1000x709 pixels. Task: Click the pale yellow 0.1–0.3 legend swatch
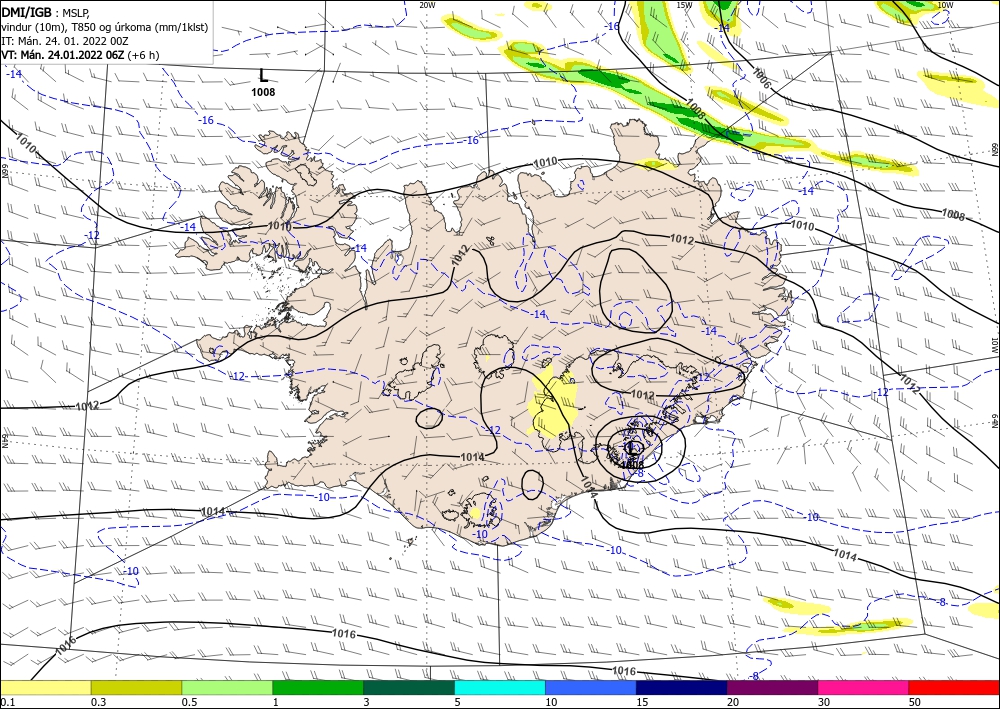click(45, 687)
